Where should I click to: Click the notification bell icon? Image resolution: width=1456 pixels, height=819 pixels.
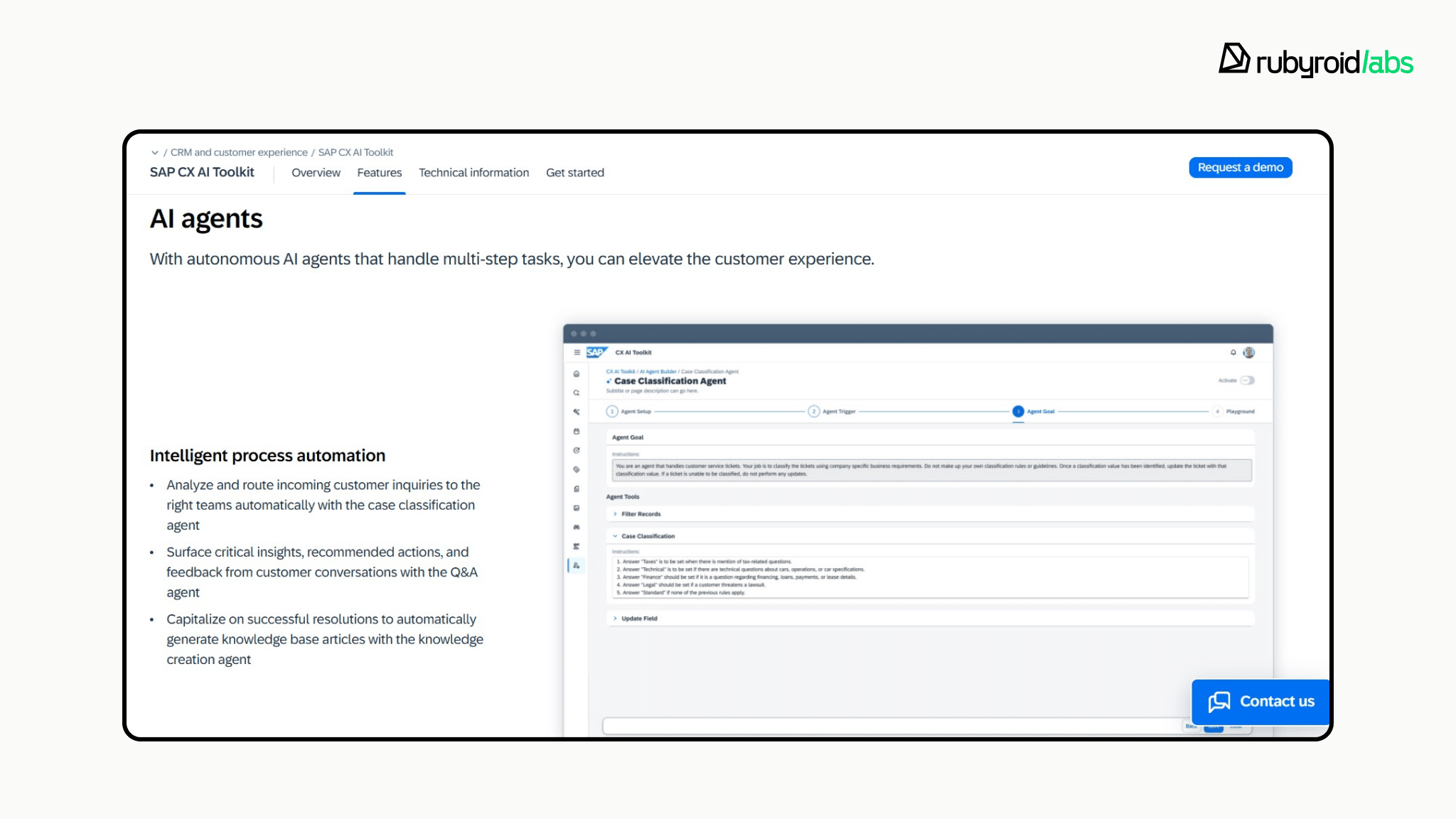(x=1233, y=353)
